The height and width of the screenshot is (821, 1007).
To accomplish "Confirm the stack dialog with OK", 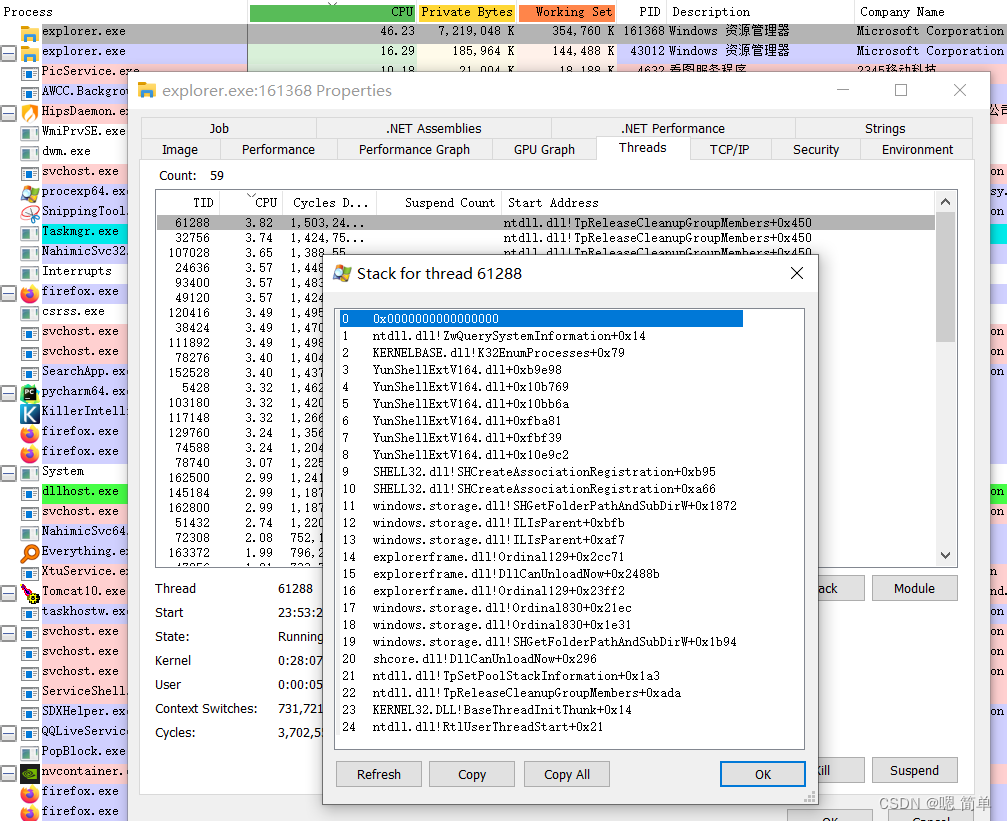I will pos(763,774).
